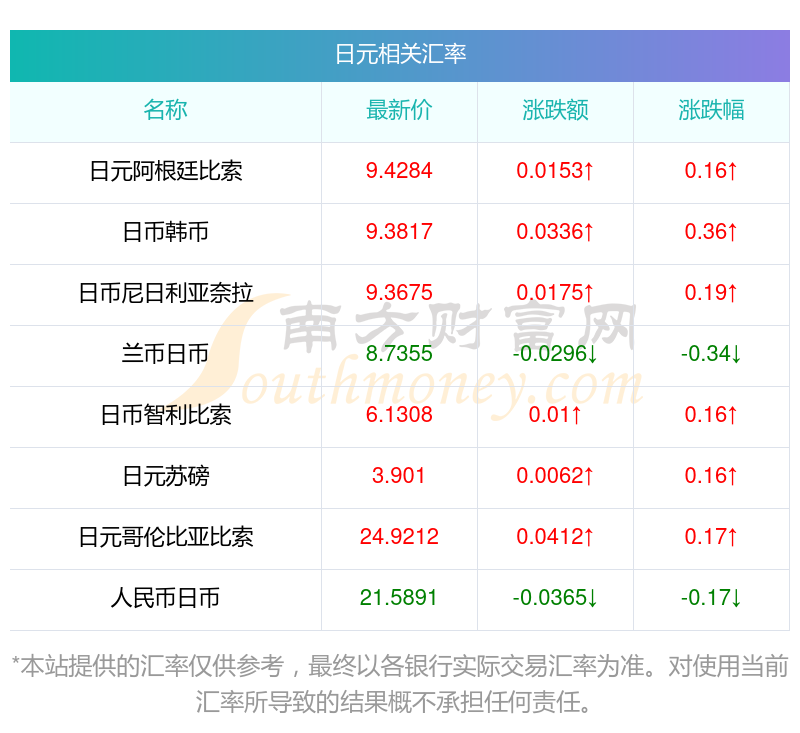Select the row name 日元阿根廷比索
The width and height of the screenshot is (800, 733).
click(x=166, y=171)
